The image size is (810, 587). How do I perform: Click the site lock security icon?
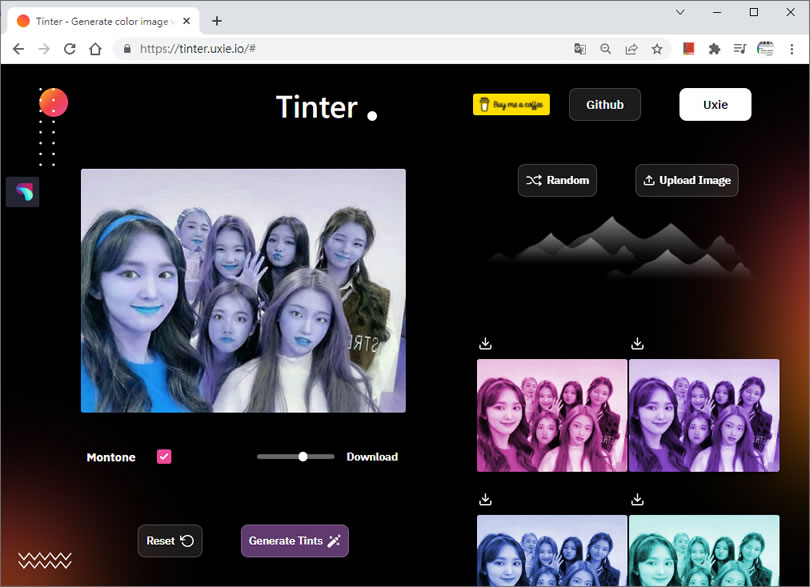point(127,49)
